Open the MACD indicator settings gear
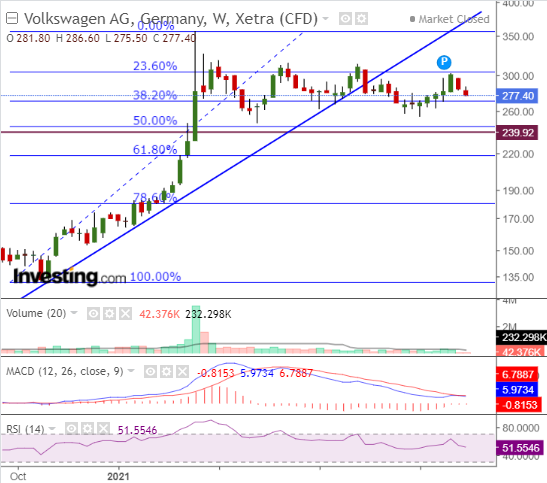The image size is (547, 483). pos(166,372)
